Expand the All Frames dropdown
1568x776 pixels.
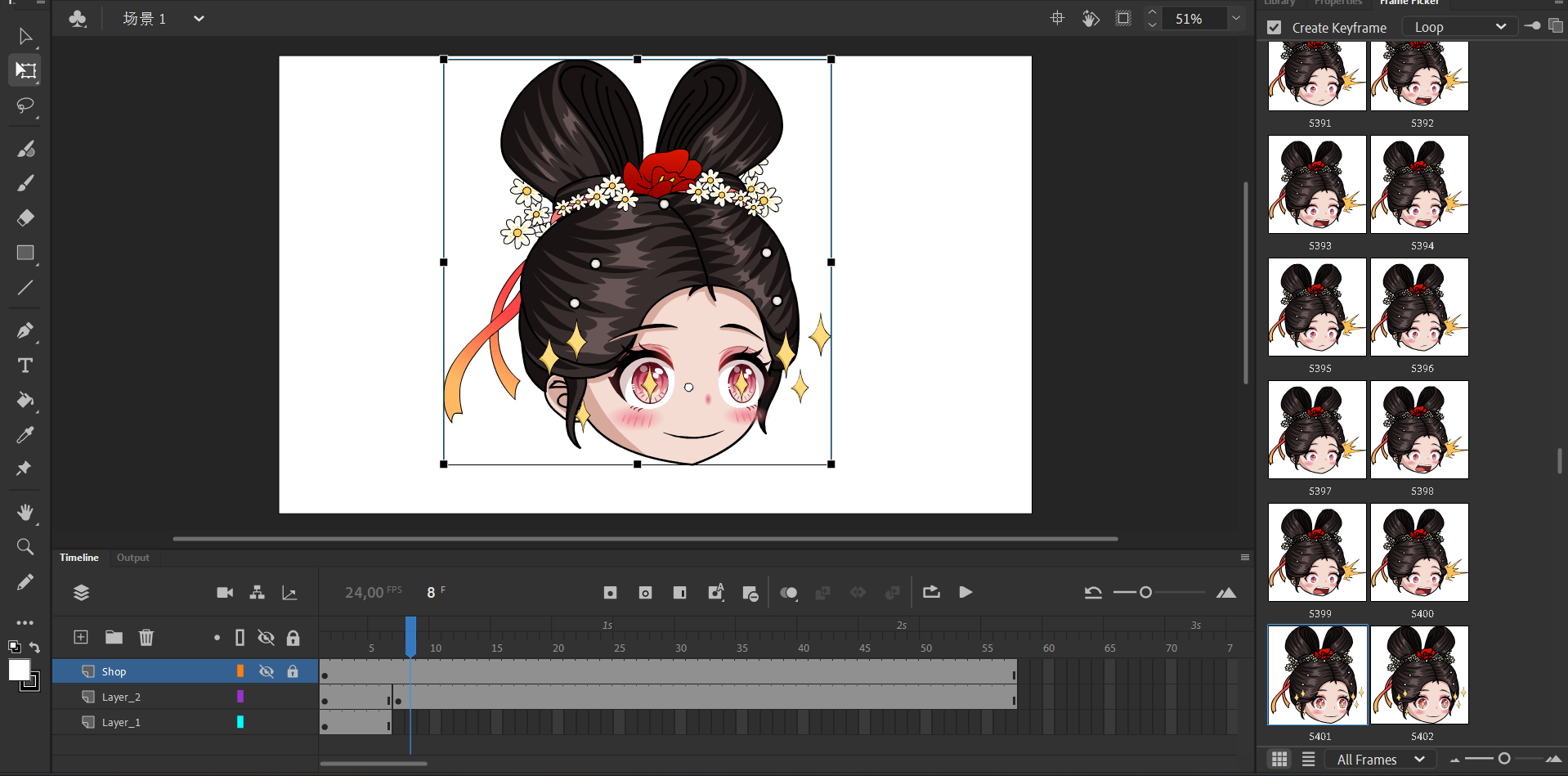point(1380,760)
